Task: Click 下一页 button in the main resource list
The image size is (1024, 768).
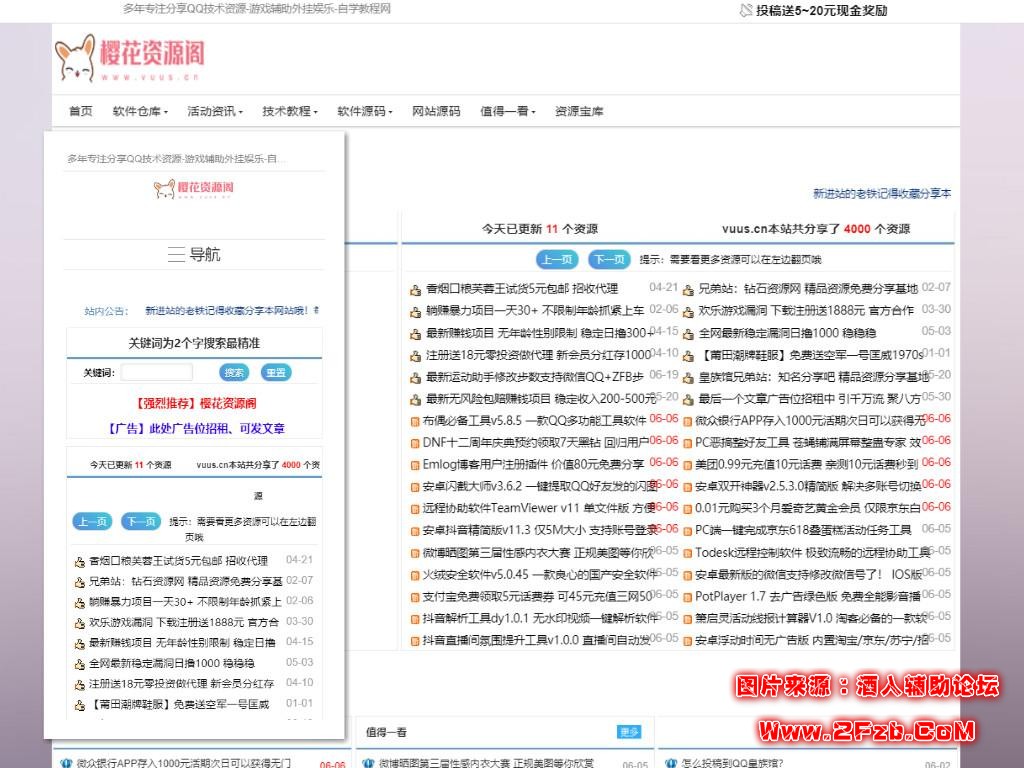Action: tap(609, 259)
